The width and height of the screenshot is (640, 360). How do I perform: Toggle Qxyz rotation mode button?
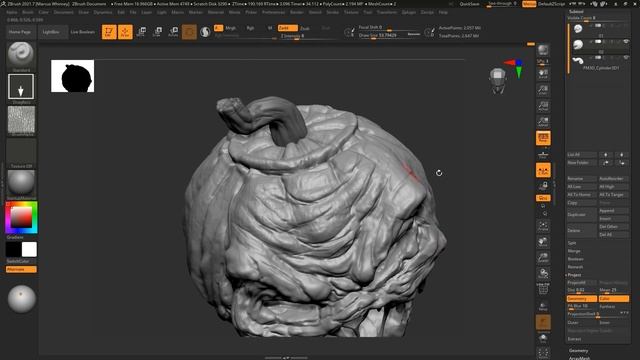click(x=543, y=198)
